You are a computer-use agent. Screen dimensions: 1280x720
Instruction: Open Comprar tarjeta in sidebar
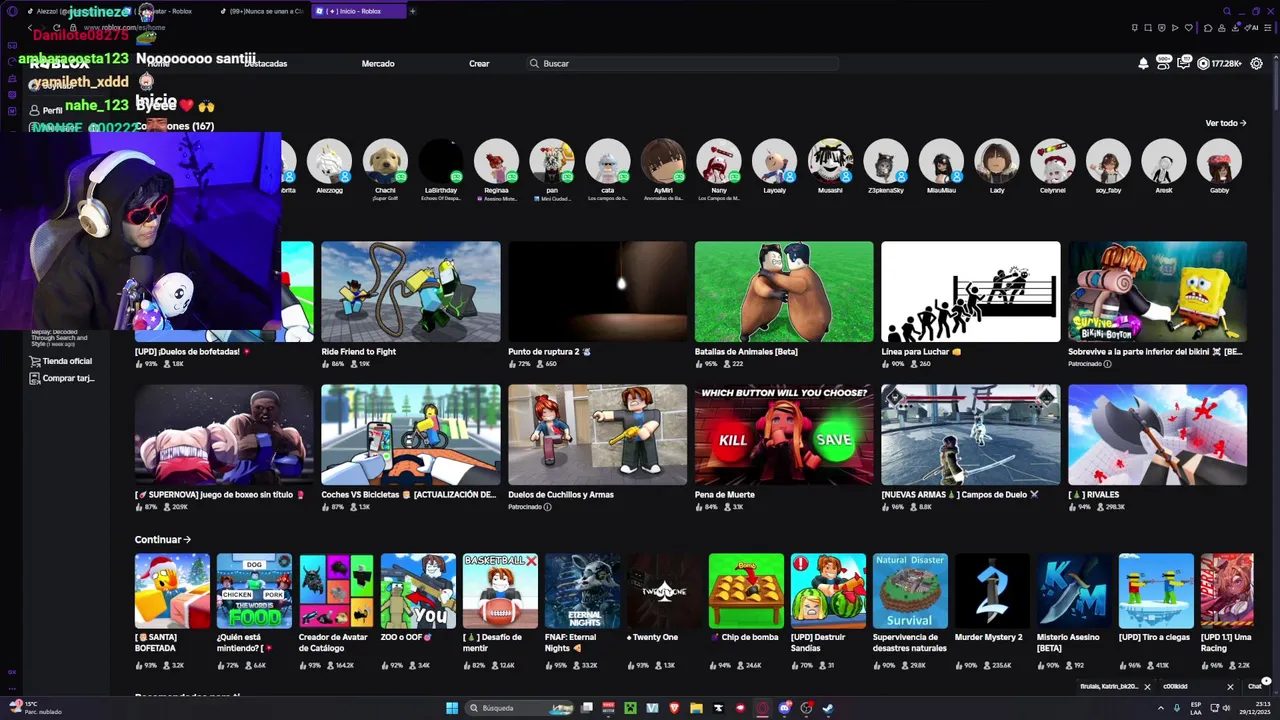pos(61,378)
